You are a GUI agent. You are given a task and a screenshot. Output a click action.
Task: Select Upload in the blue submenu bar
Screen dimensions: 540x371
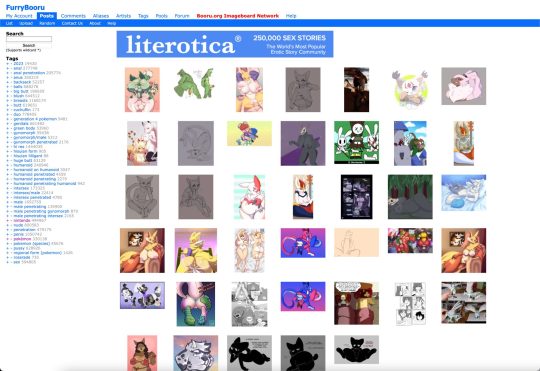point(26,23)
